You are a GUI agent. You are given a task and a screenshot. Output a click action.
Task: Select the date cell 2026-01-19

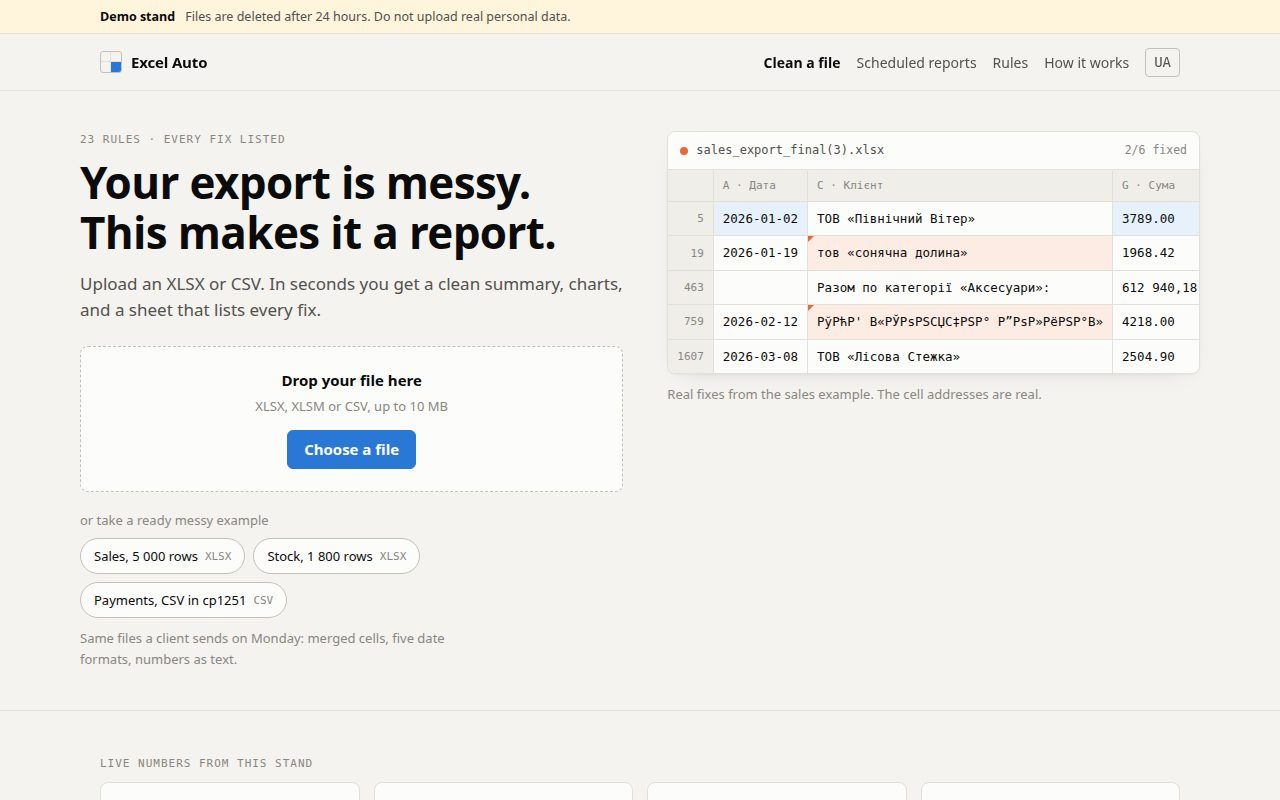click(x=760, y=253)
